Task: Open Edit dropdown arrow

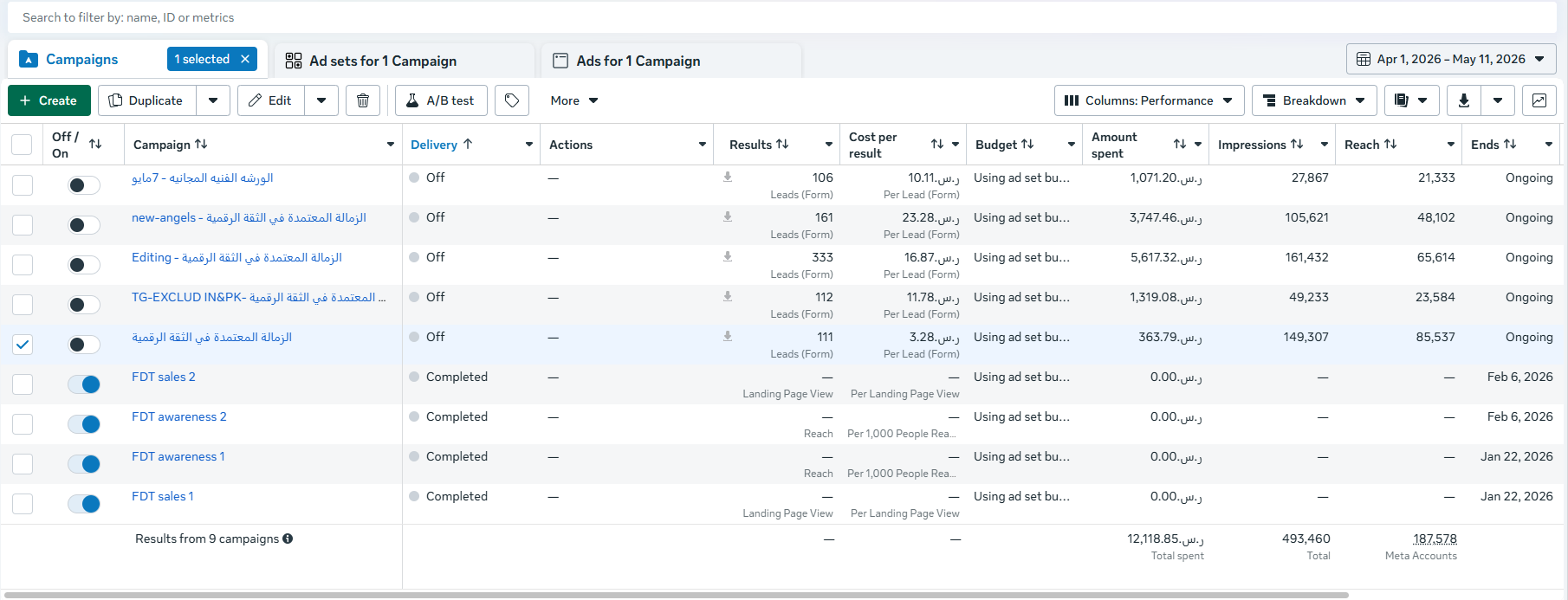Action: click(x=321, y=100)
